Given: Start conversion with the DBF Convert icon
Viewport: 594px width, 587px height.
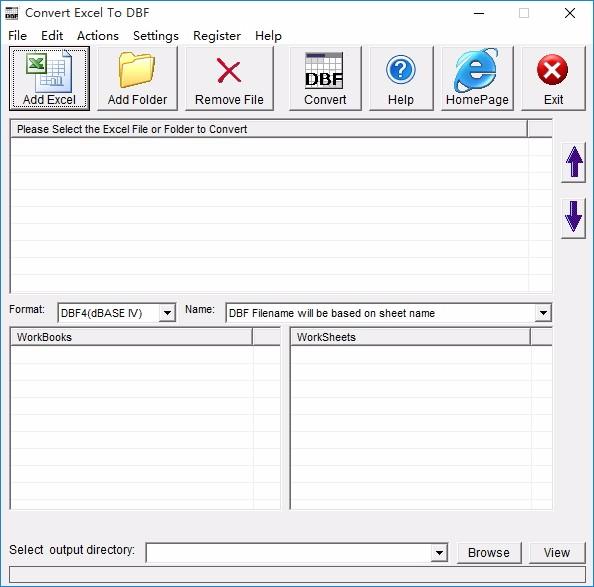Looking at the screenshot, I should pyautogui.click(x=325, y=78).
